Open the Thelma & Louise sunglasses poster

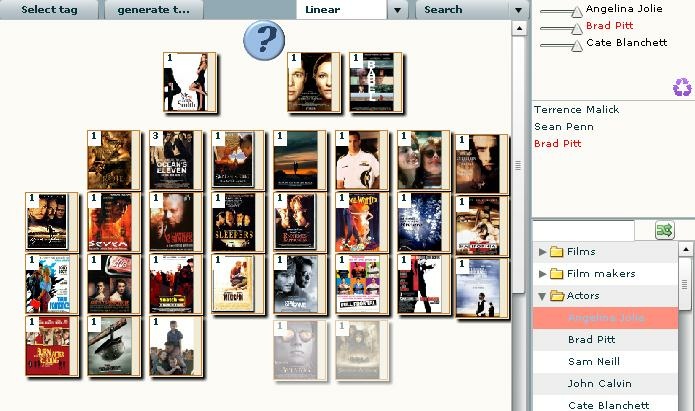424,160
